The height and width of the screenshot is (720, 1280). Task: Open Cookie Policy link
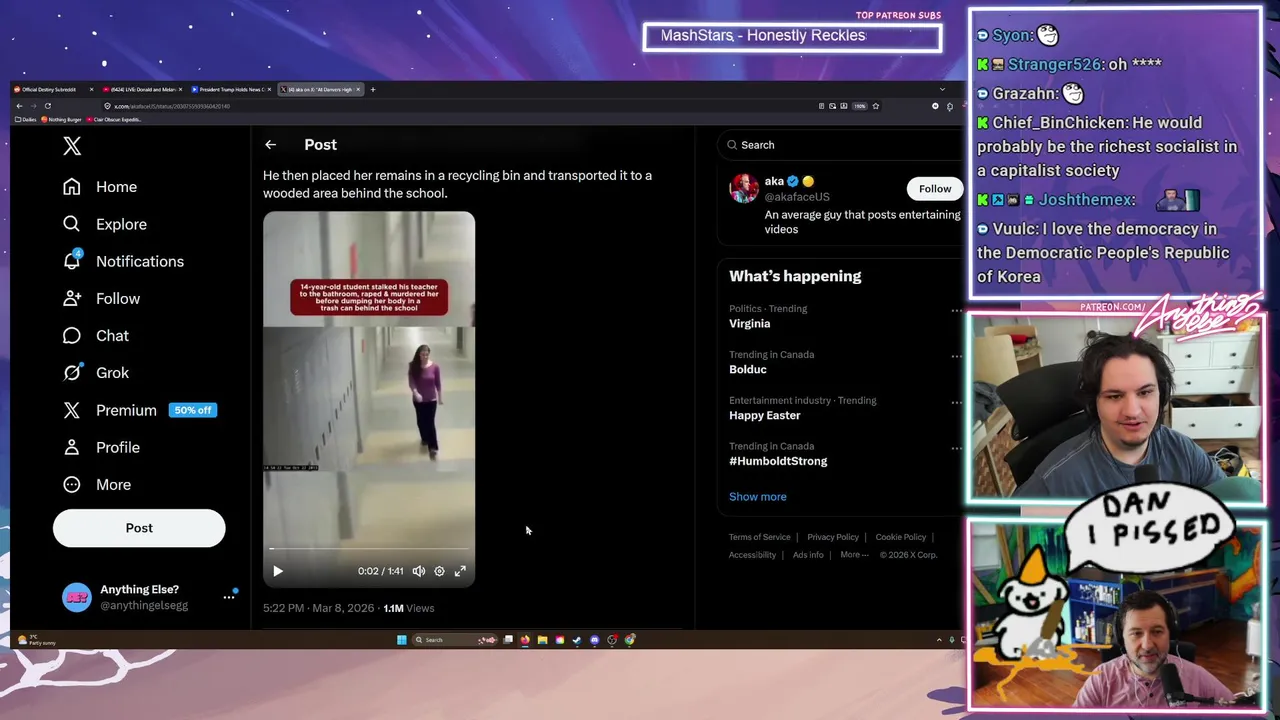(x=901, y=537)
